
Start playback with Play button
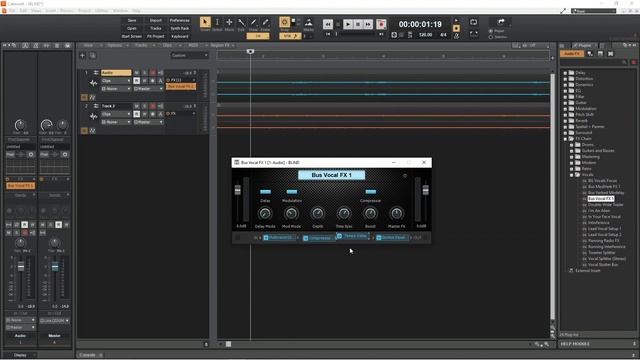click(x=348, y=24)
